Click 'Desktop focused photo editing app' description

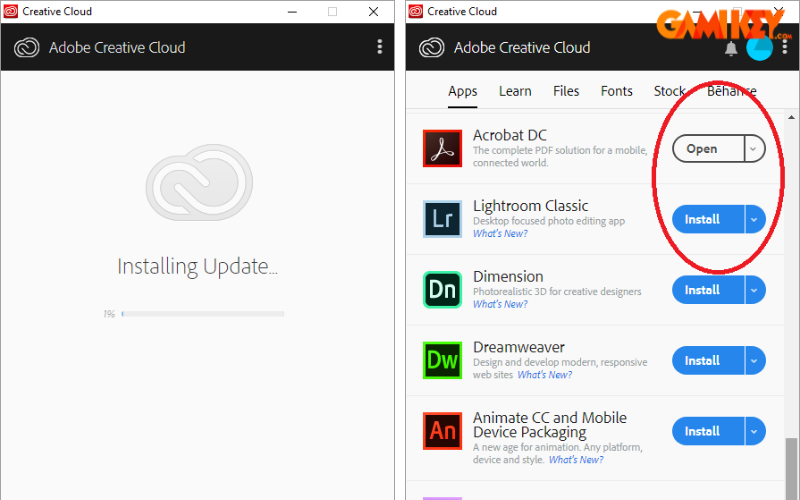coord(549,221)
